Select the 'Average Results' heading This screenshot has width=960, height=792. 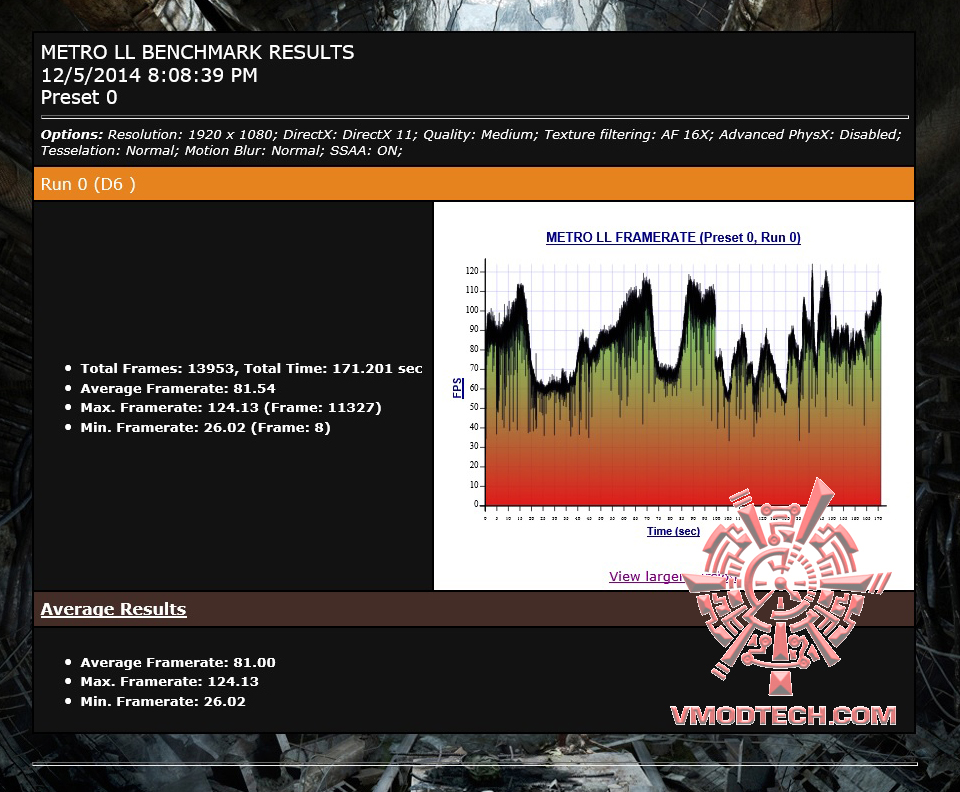[113, 609]
